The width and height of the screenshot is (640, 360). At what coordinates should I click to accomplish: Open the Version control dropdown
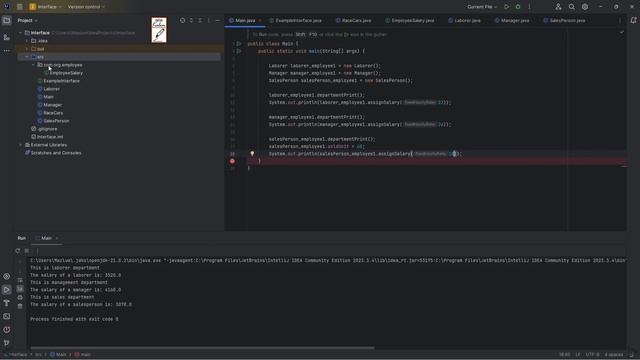pyautogui.click(x=86, y=7)
